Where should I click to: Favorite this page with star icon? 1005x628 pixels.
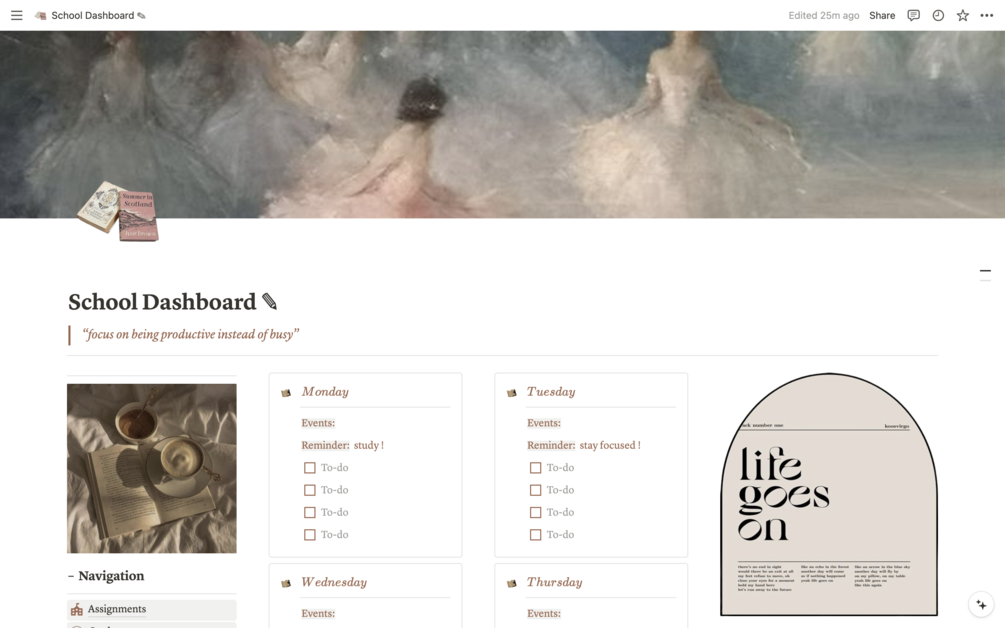(x=962, y=15)
